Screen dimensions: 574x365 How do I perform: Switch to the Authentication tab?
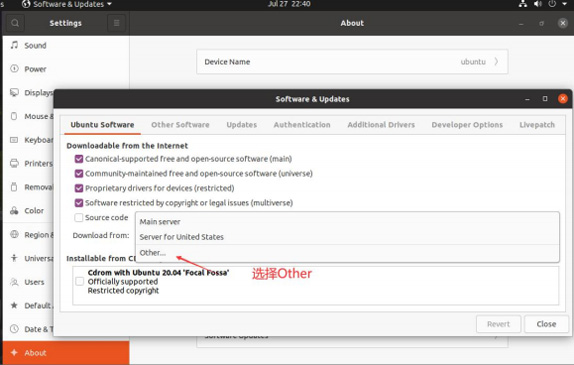[x=302, y=125]
